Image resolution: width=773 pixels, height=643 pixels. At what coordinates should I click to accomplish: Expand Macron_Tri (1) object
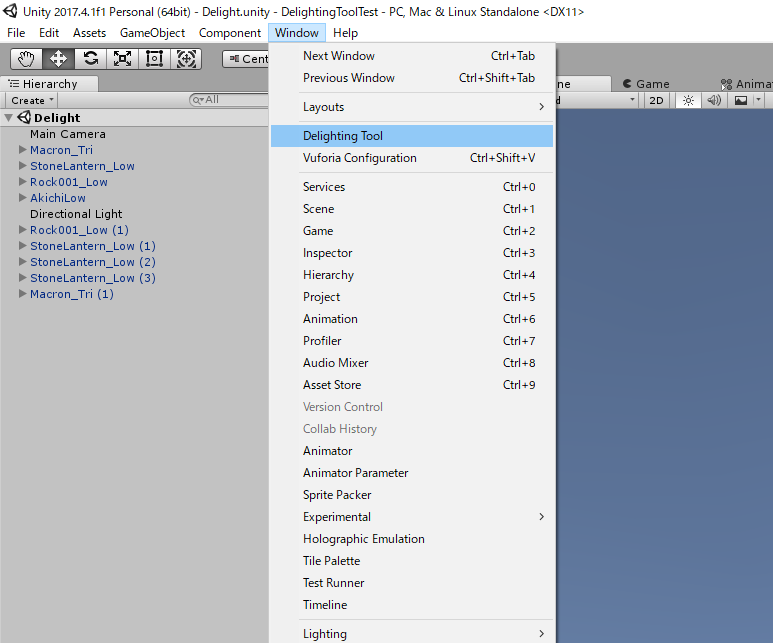click(22, 293)
